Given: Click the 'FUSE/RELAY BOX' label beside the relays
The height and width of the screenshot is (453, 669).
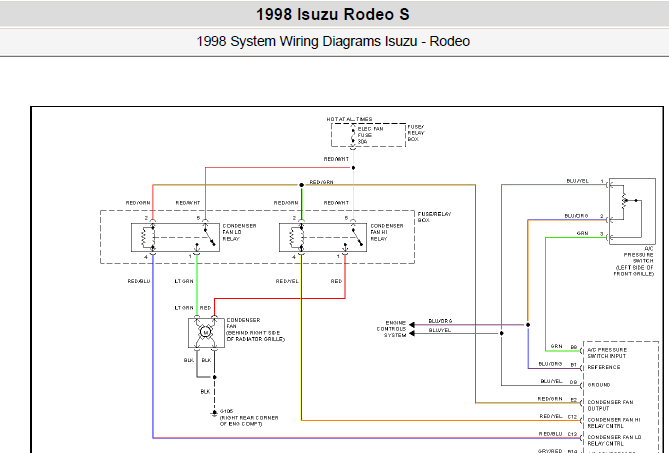Looking at the screenshot, I should click(x=434, y=217).
